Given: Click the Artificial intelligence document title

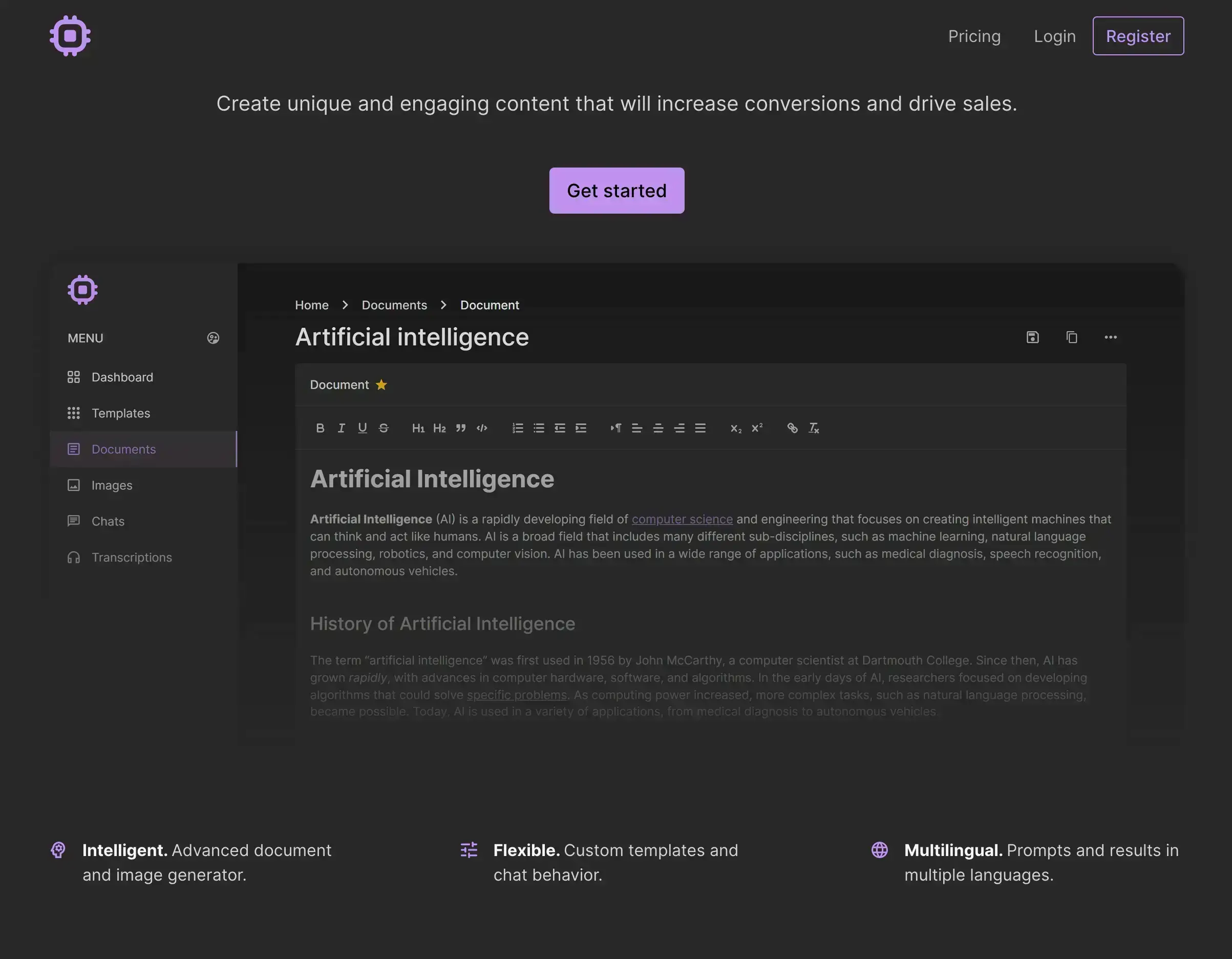Looking at the screenshot, I should click(x=412, y=337).
